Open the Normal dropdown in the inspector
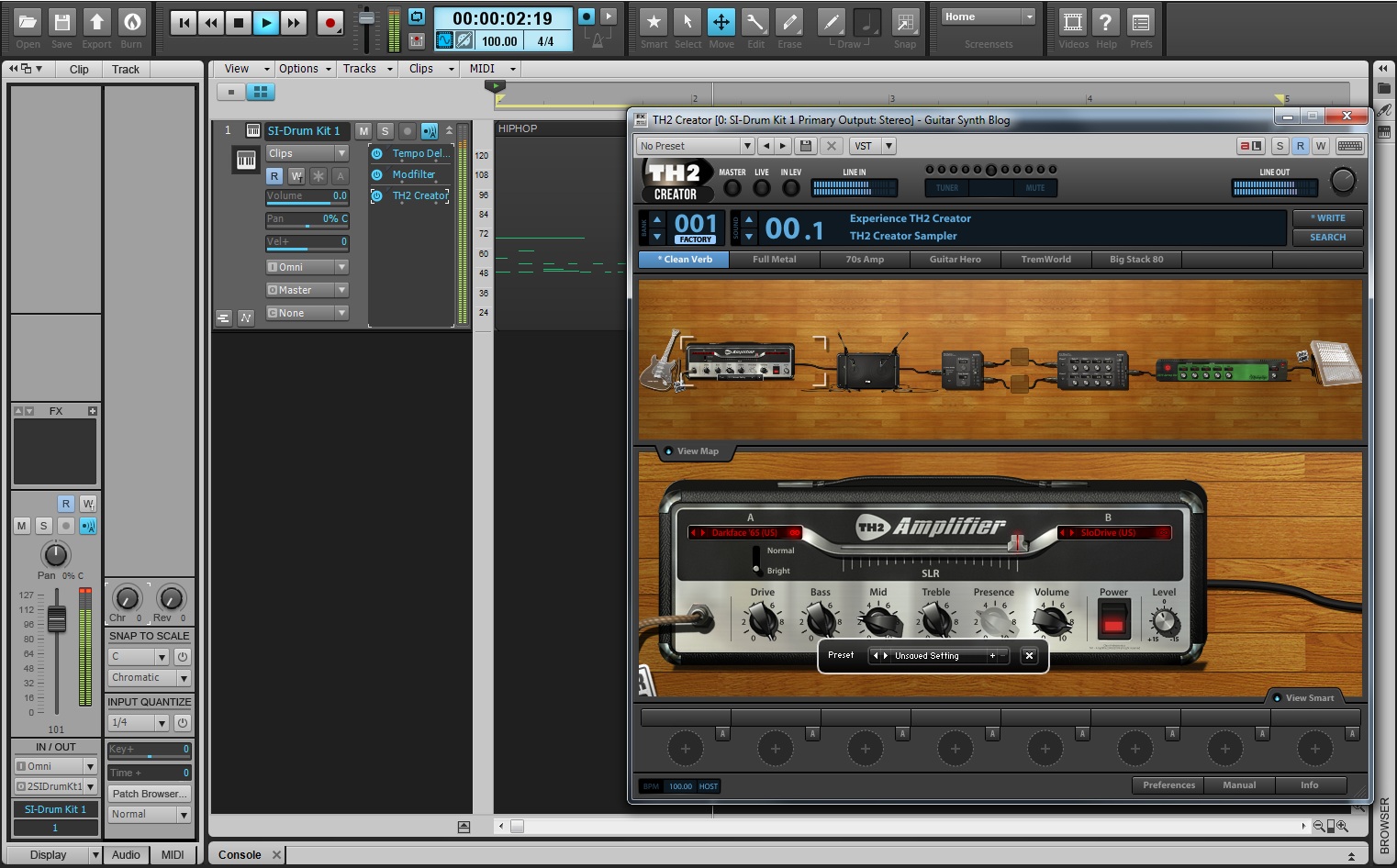Screen dimensions: 1397x868 point(149,815)
